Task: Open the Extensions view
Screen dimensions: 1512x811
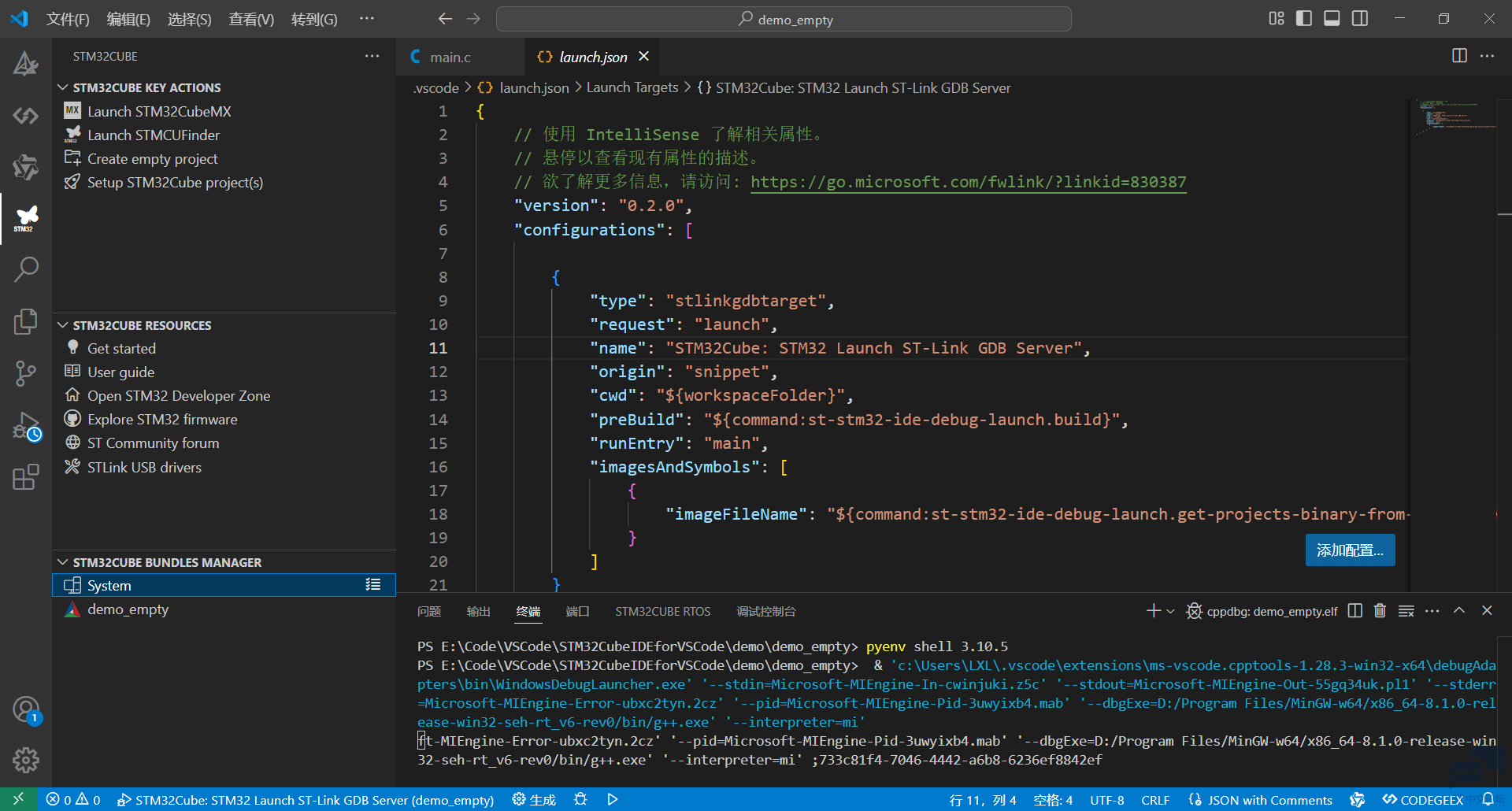Action: click(x=25, y=477)
